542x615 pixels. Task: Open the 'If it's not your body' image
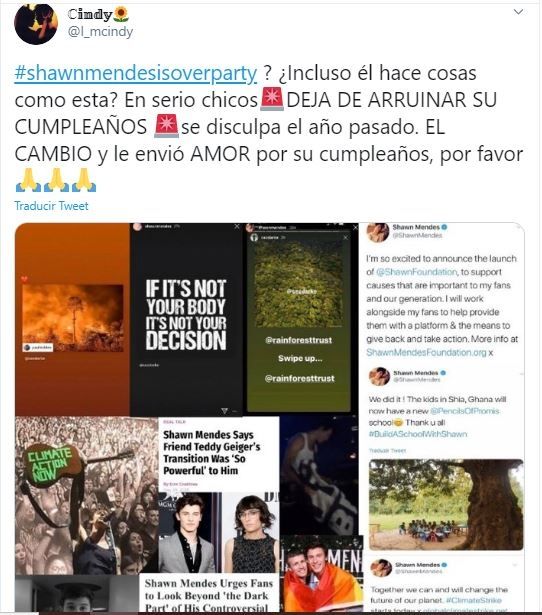point(186,319)
